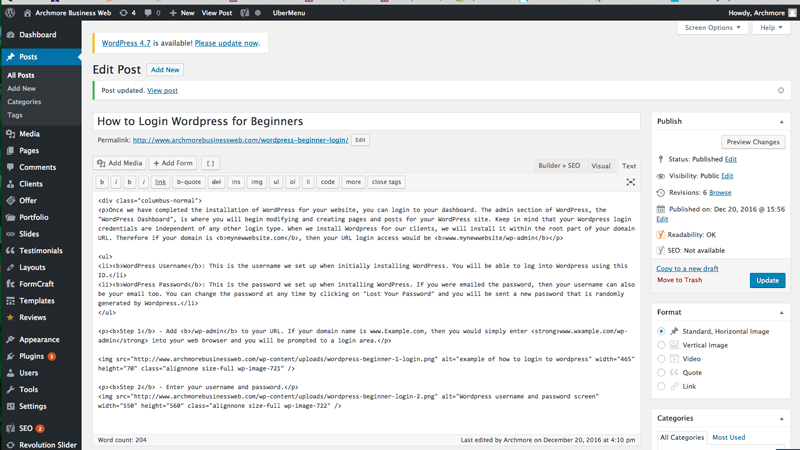Click the Appearance brush icon
Viewport: 800px width, 450px height.
pos(10,339)
